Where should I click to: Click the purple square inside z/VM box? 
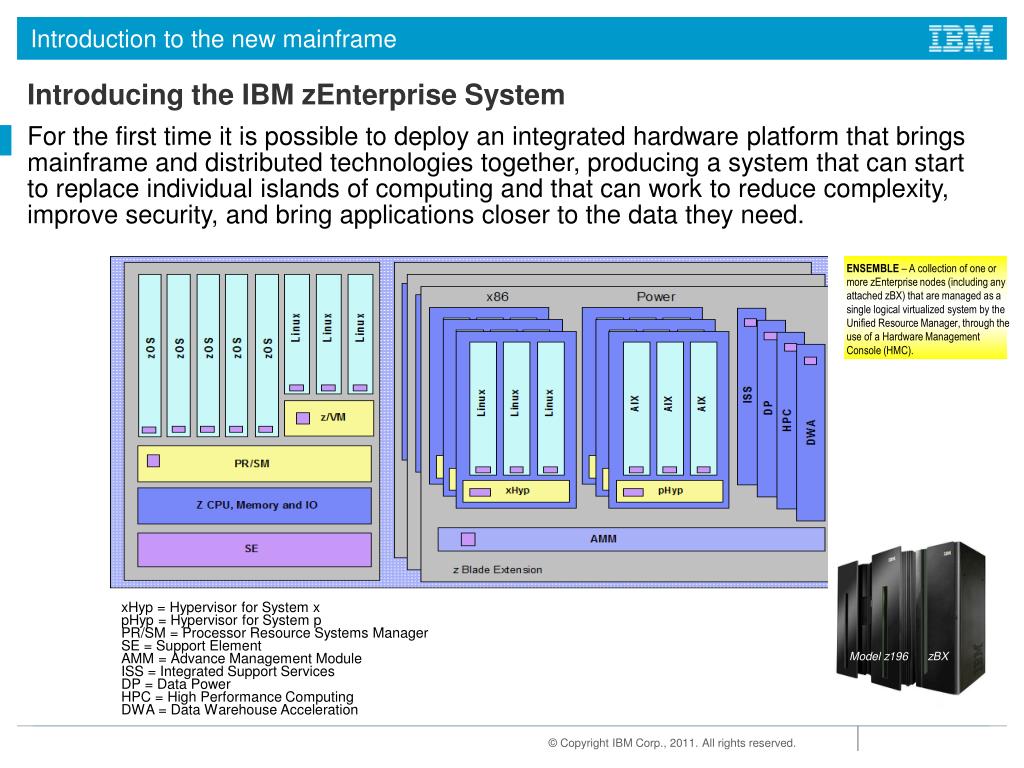303,418
